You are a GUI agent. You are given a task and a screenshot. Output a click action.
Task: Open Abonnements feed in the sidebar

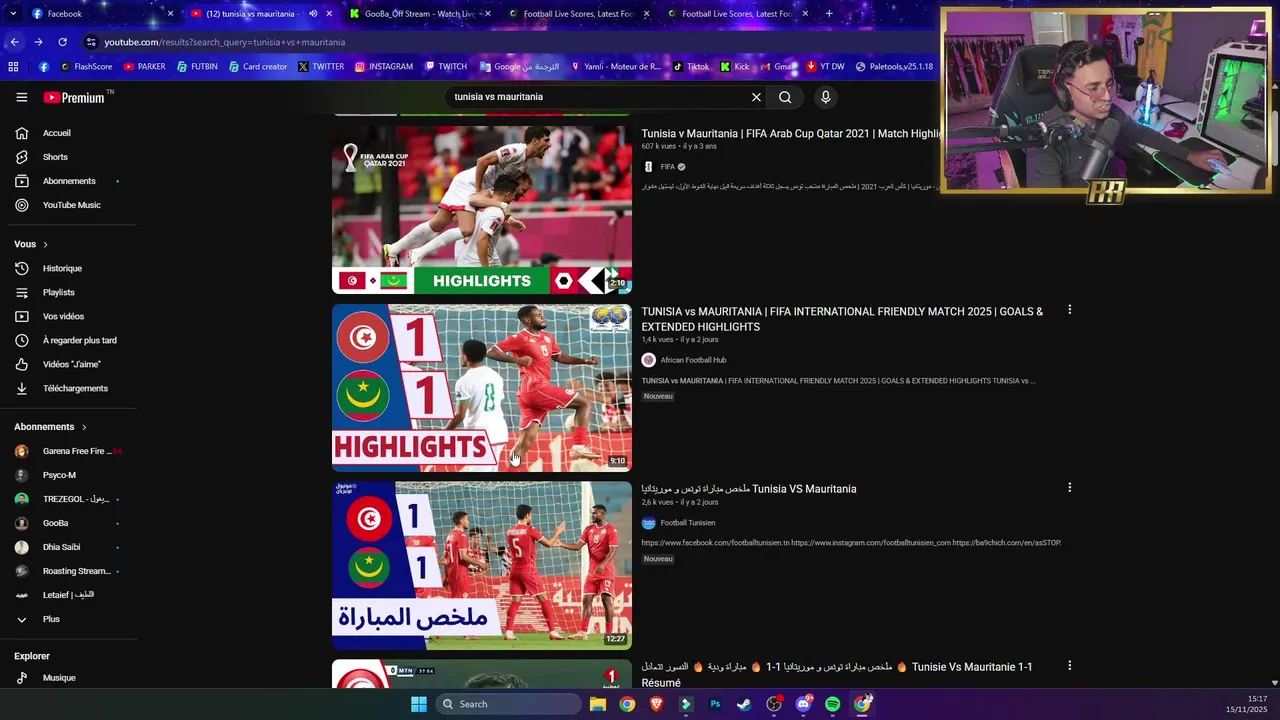(x=68, y=181)
